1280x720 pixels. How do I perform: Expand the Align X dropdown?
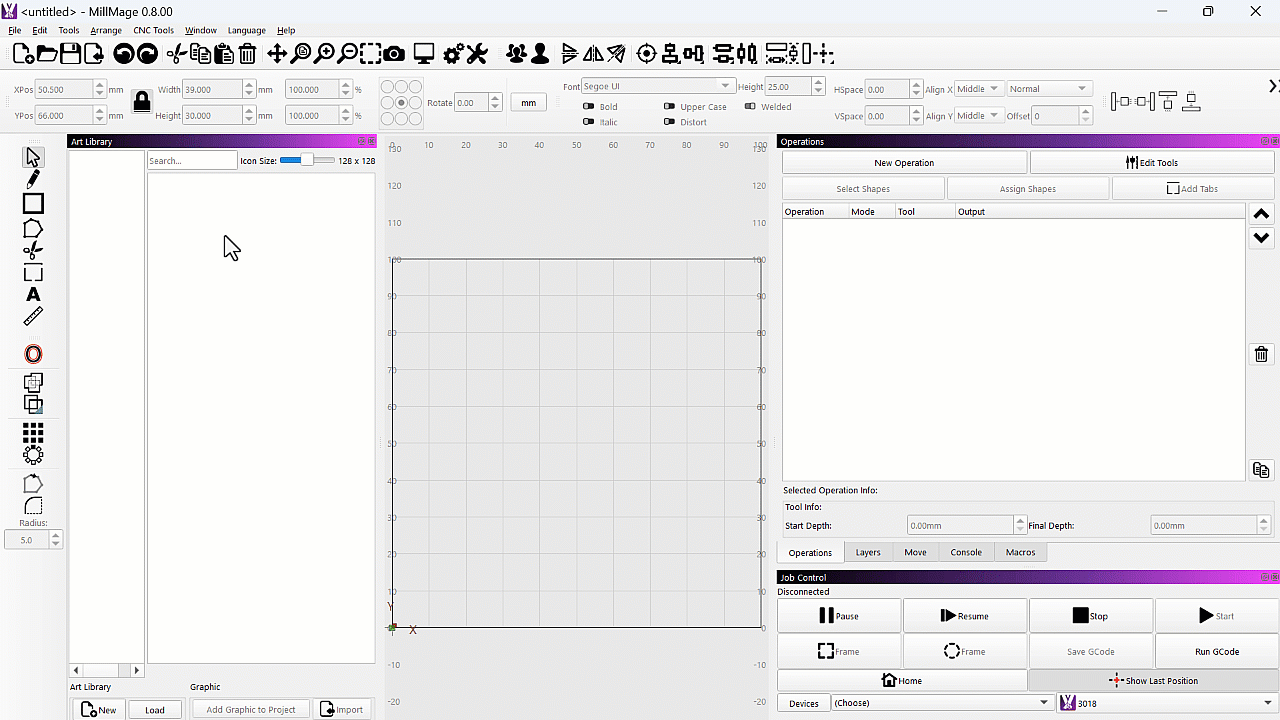coord(977,89)
